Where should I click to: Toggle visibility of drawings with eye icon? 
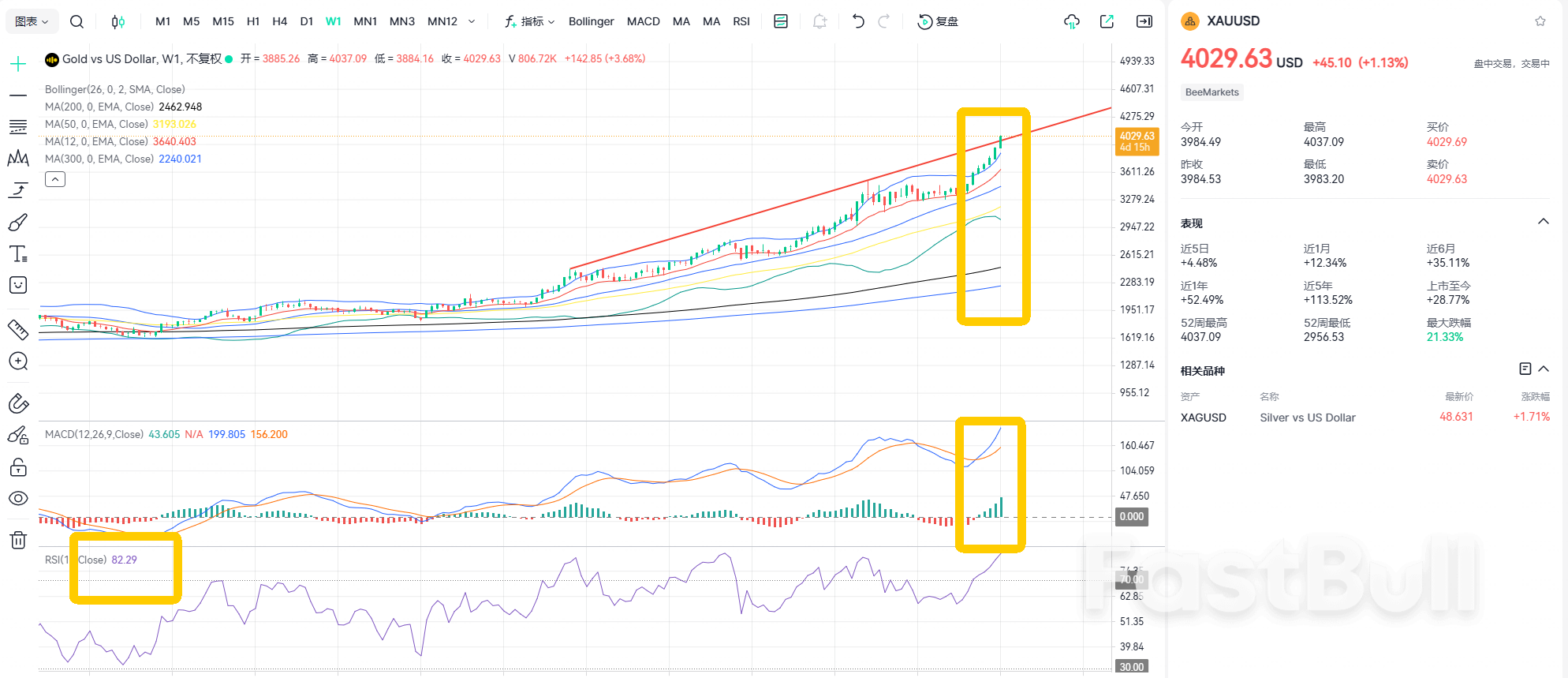18,499
